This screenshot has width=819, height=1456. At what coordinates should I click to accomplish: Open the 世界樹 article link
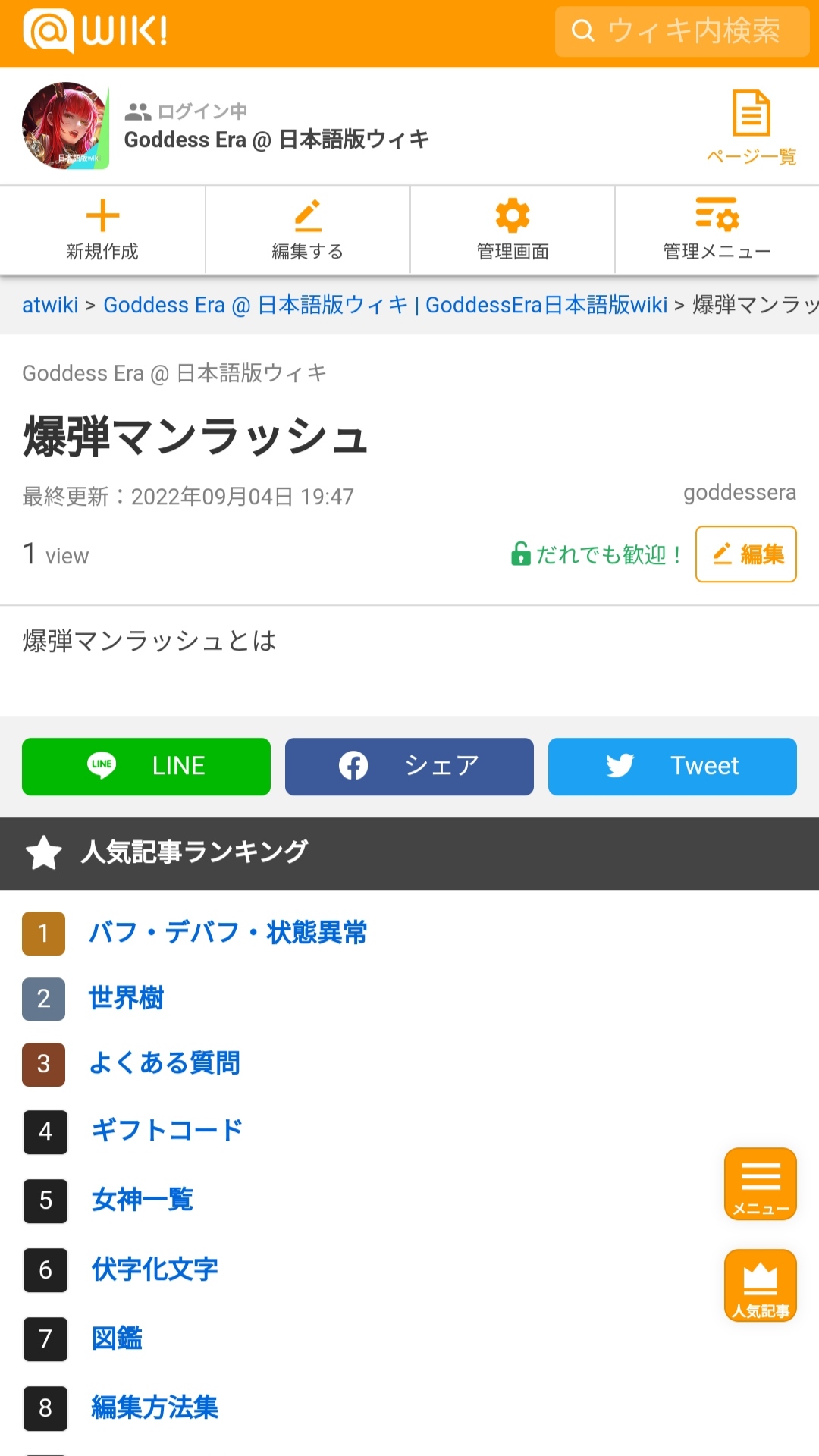pos(126,998)
